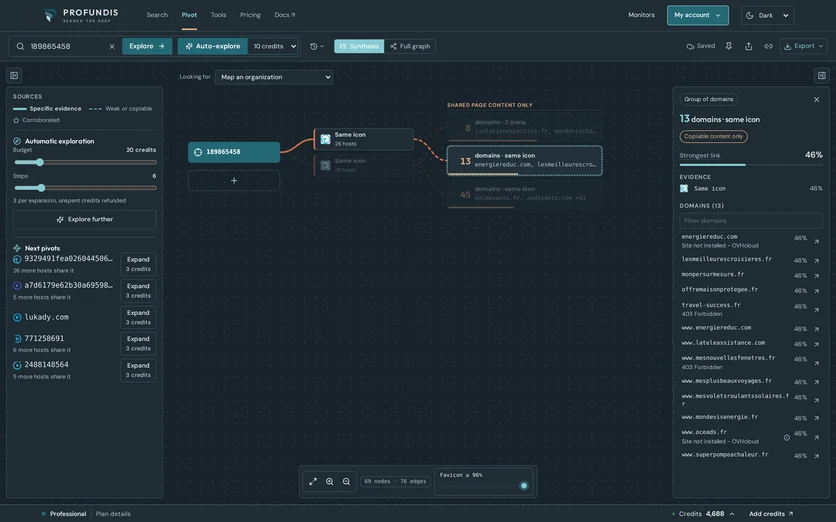Start Auto-explore
Image resolution: width=836 pixels, height=522 pixels.
tap(213, 46)
